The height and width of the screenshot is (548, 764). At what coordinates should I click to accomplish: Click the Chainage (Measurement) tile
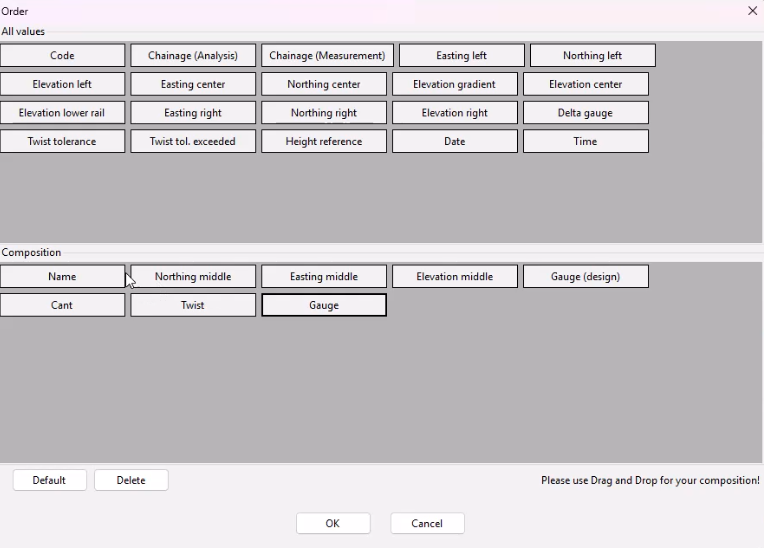point(327,56)
